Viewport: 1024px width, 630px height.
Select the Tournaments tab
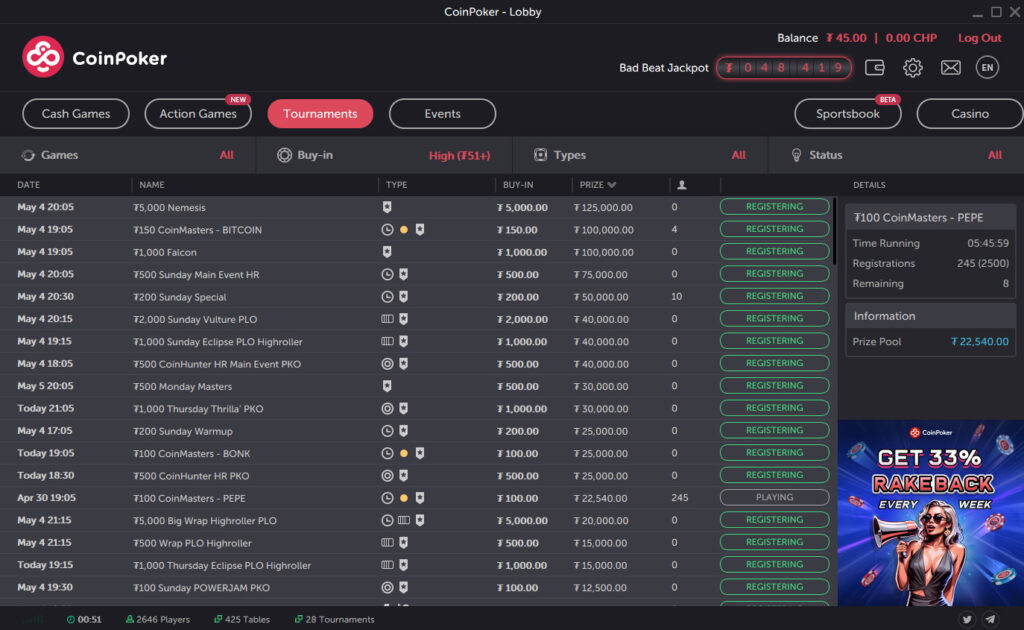pos(320,114)
